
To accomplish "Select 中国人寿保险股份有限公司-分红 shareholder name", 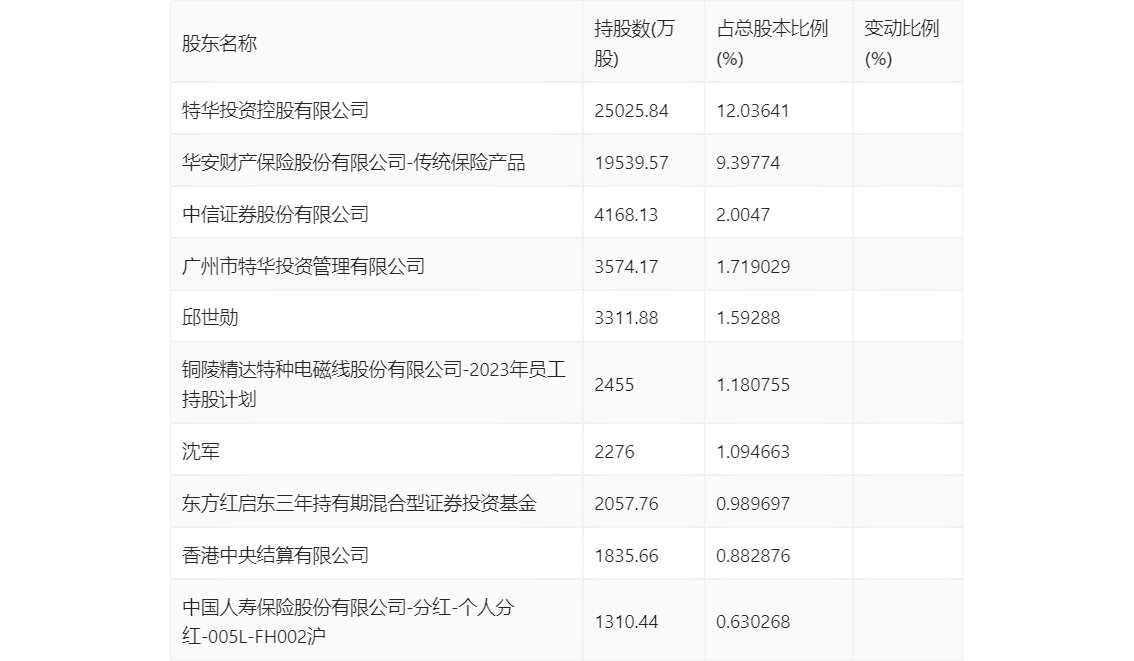I will 349,621.
